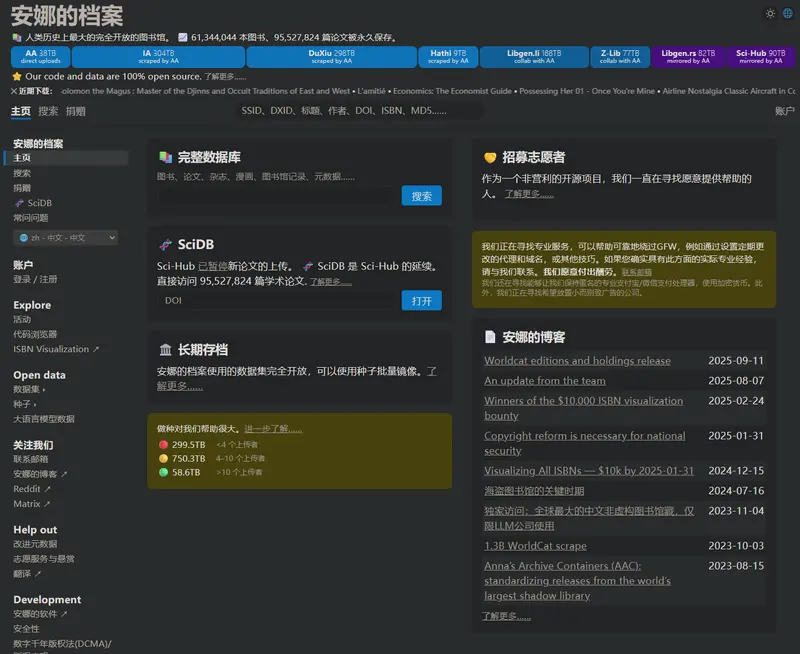800x654 pixels.
Task: Open the Worldcat editions and holdings release post
Action: tap(577, 361)
